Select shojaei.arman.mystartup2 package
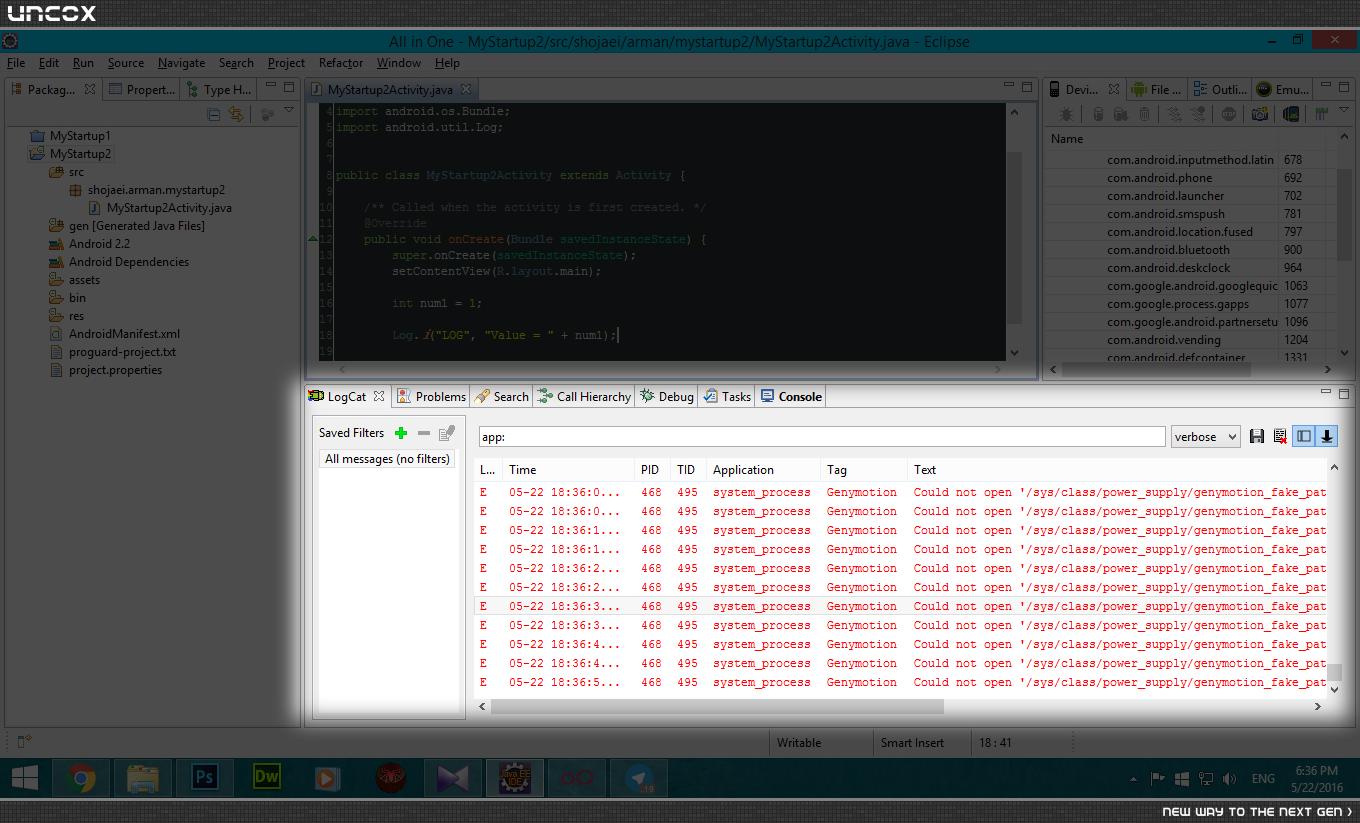 coord(146,190)
